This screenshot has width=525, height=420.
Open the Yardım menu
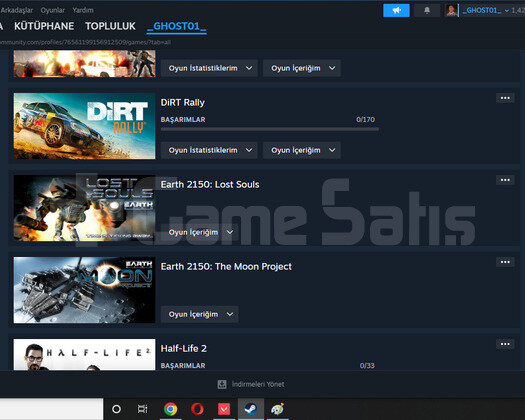pos(83,10)
